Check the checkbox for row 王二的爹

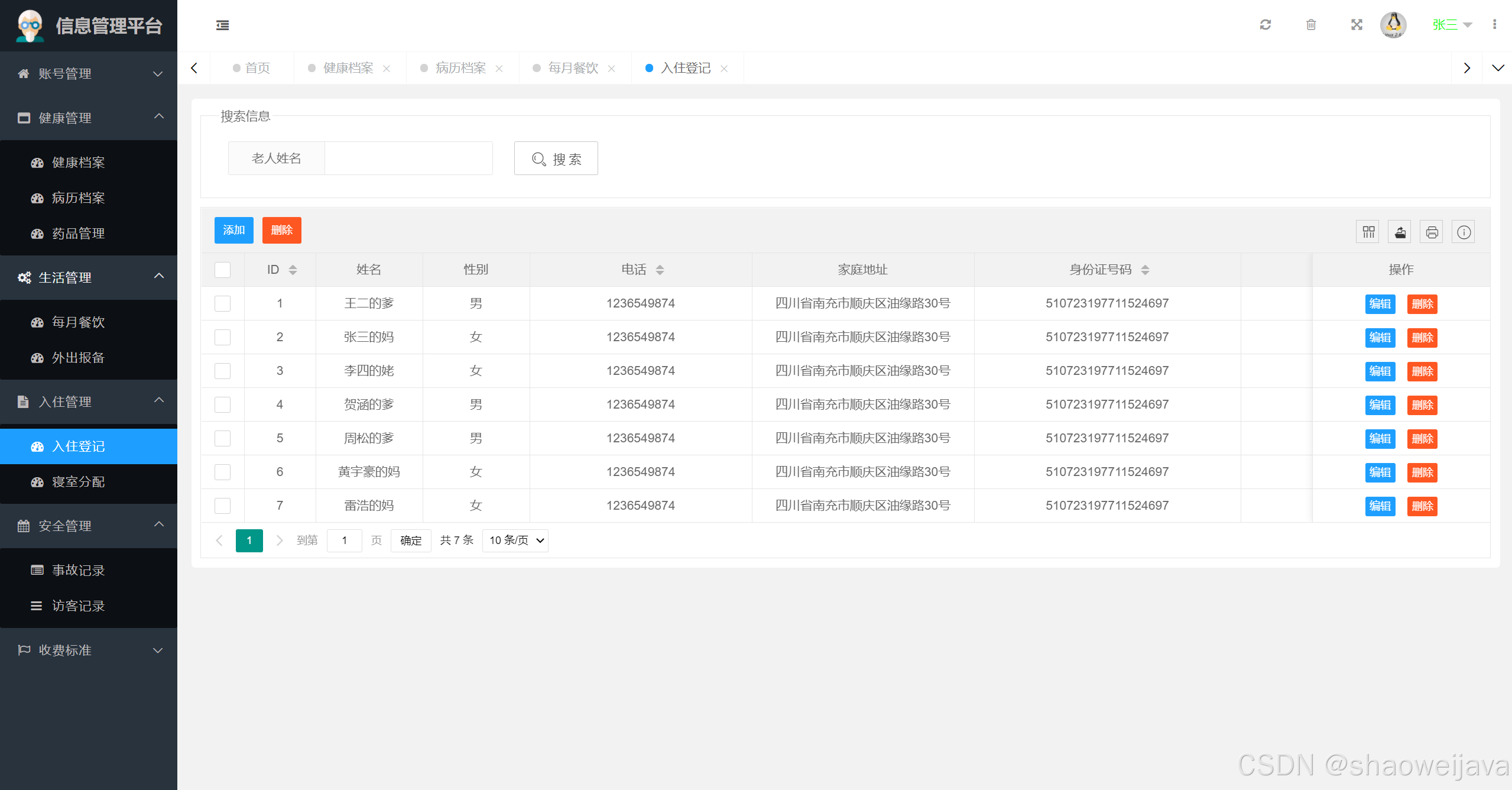222,303
